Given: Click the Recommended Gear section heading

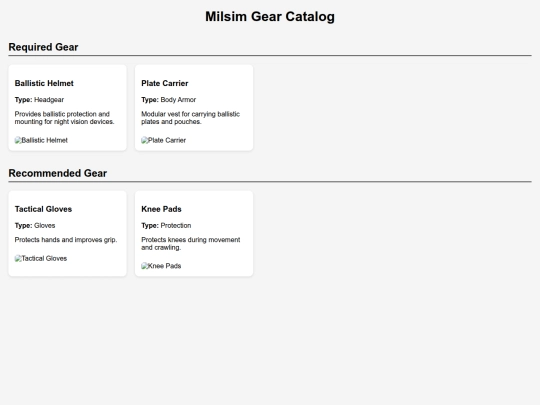Looking at the screenshot, I should (x=58, y=173).
